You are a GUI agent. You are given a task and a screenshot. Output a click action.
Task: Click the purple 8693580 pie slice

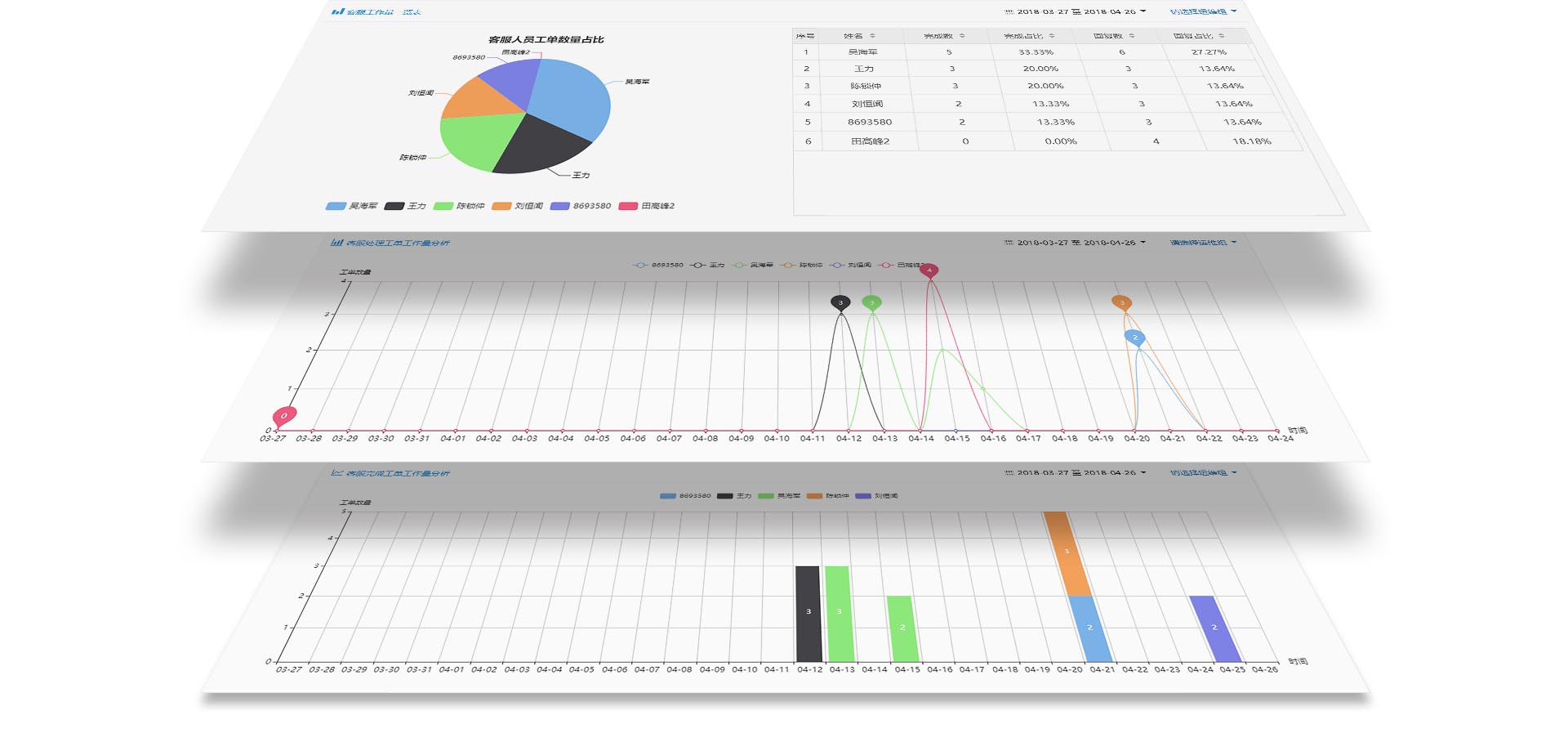[x=514, y=80]
